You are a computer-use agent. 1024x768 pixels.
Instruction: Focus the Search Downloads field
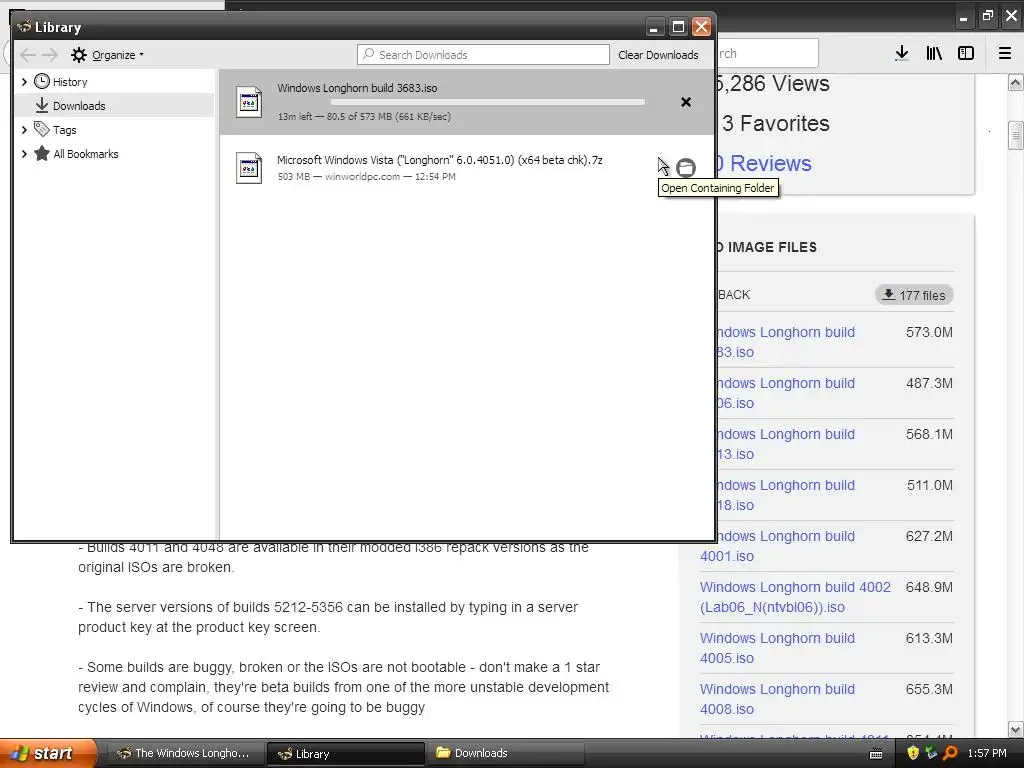483,55
